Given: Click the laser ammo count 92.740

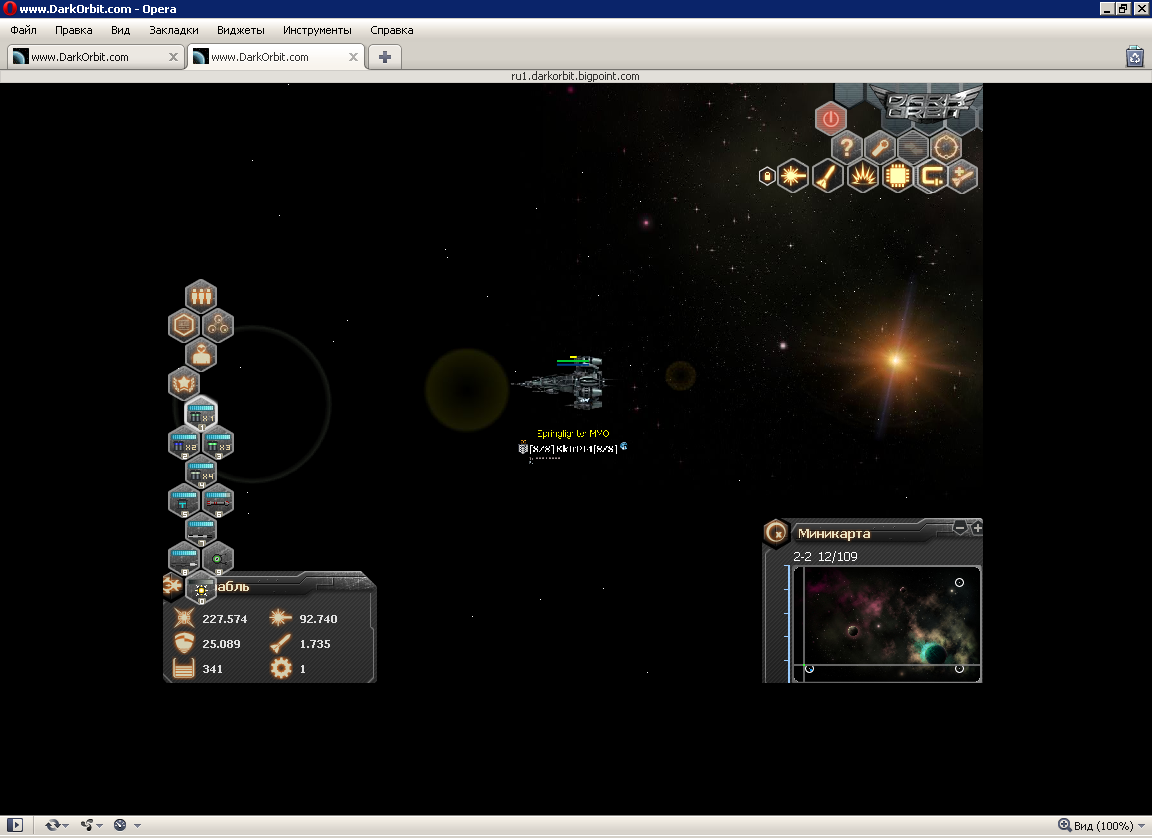Looking at the screenshot, I should coord(318,619).
